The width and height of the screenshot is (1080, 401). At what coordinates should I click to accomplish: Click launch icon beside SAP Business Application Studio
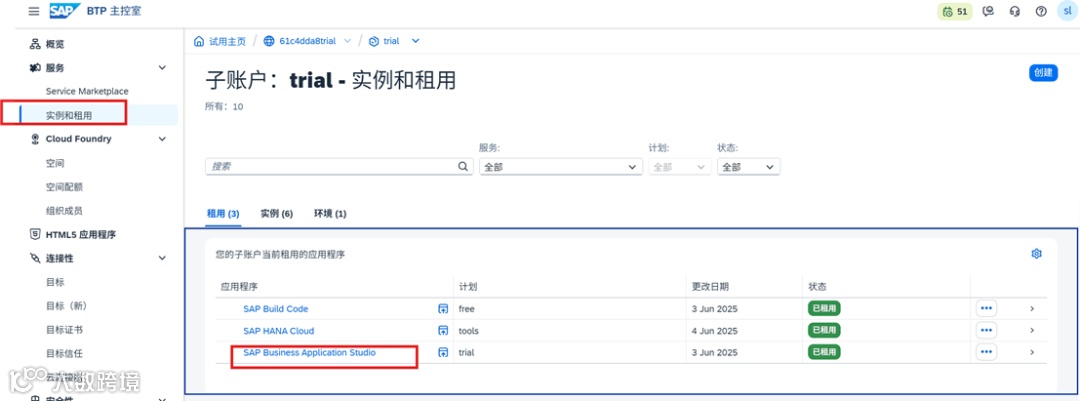[443, 352]
